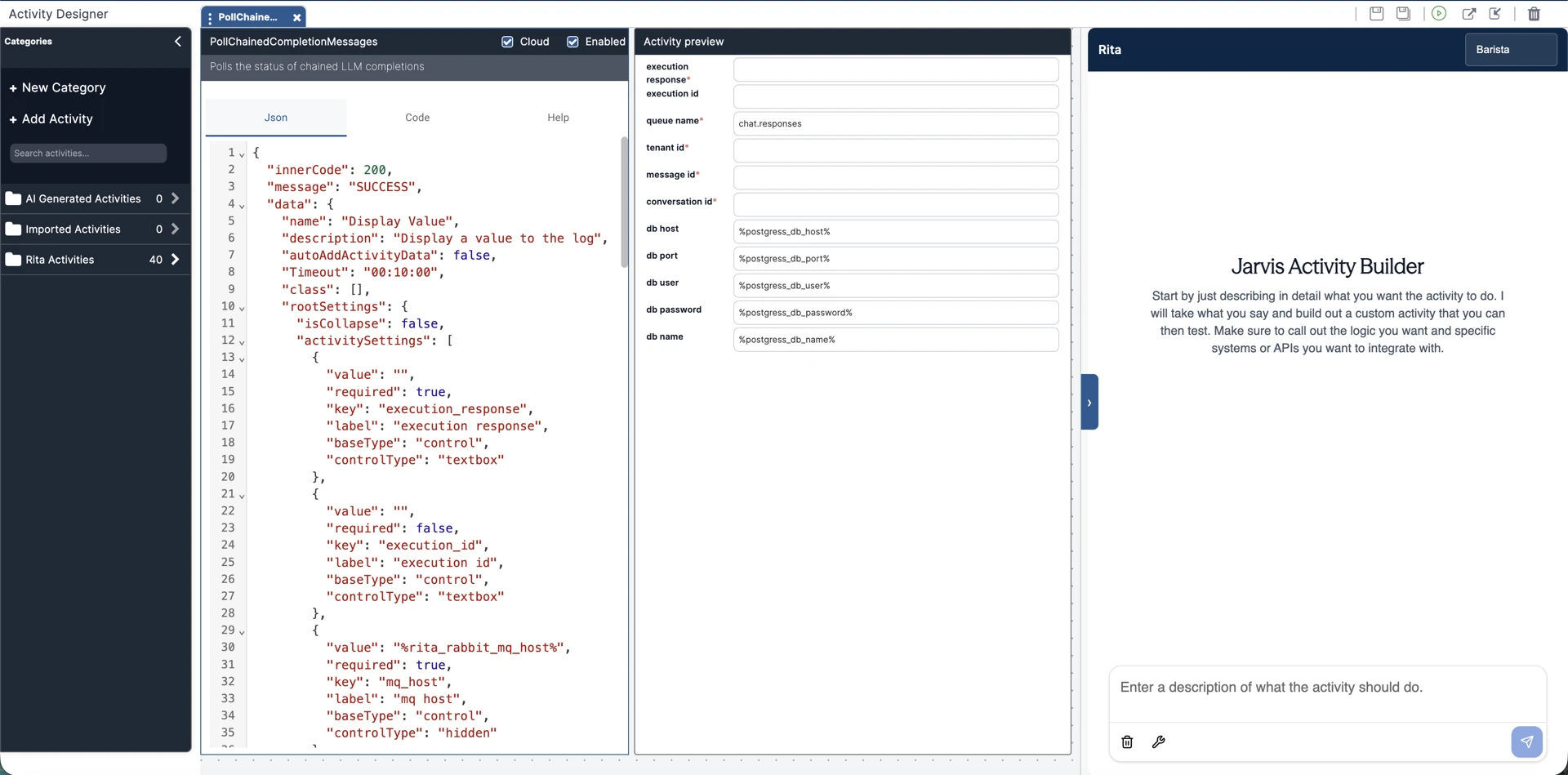
Task: Expand Imported Activities category
Action: pyautogui.click(x=175, y=229)
